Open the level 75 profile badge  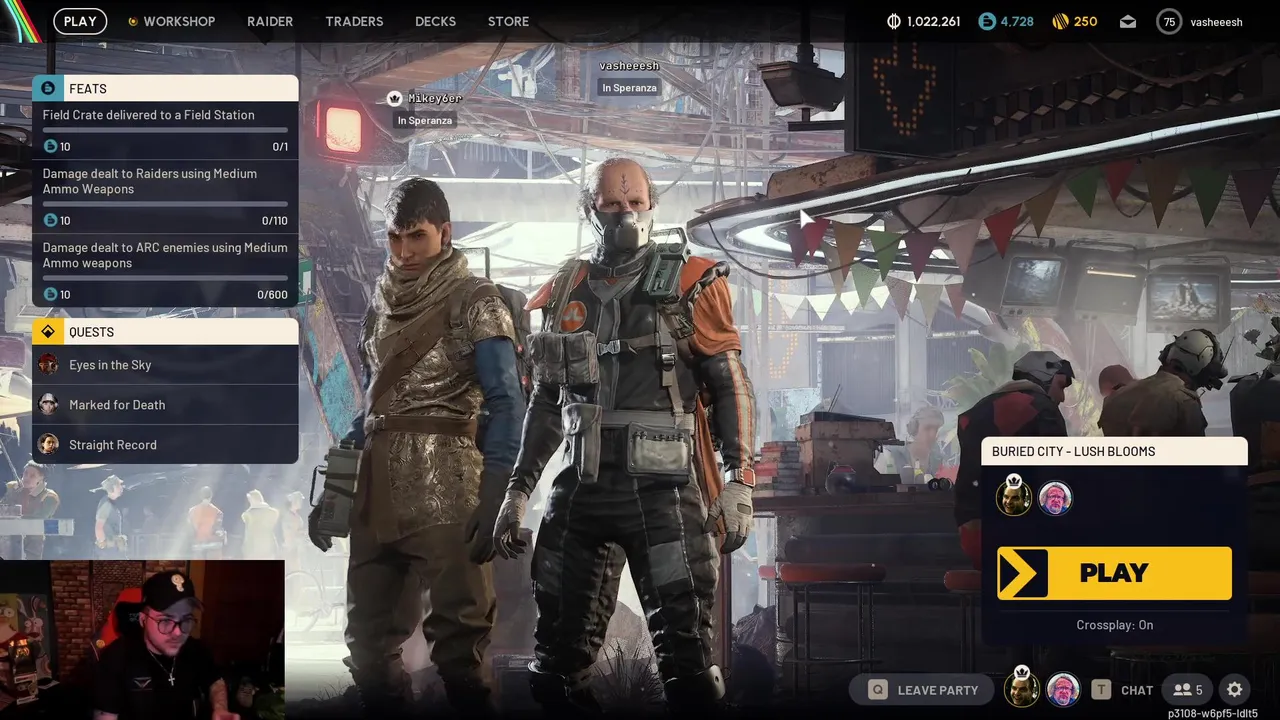click(x=1169, y=21)
